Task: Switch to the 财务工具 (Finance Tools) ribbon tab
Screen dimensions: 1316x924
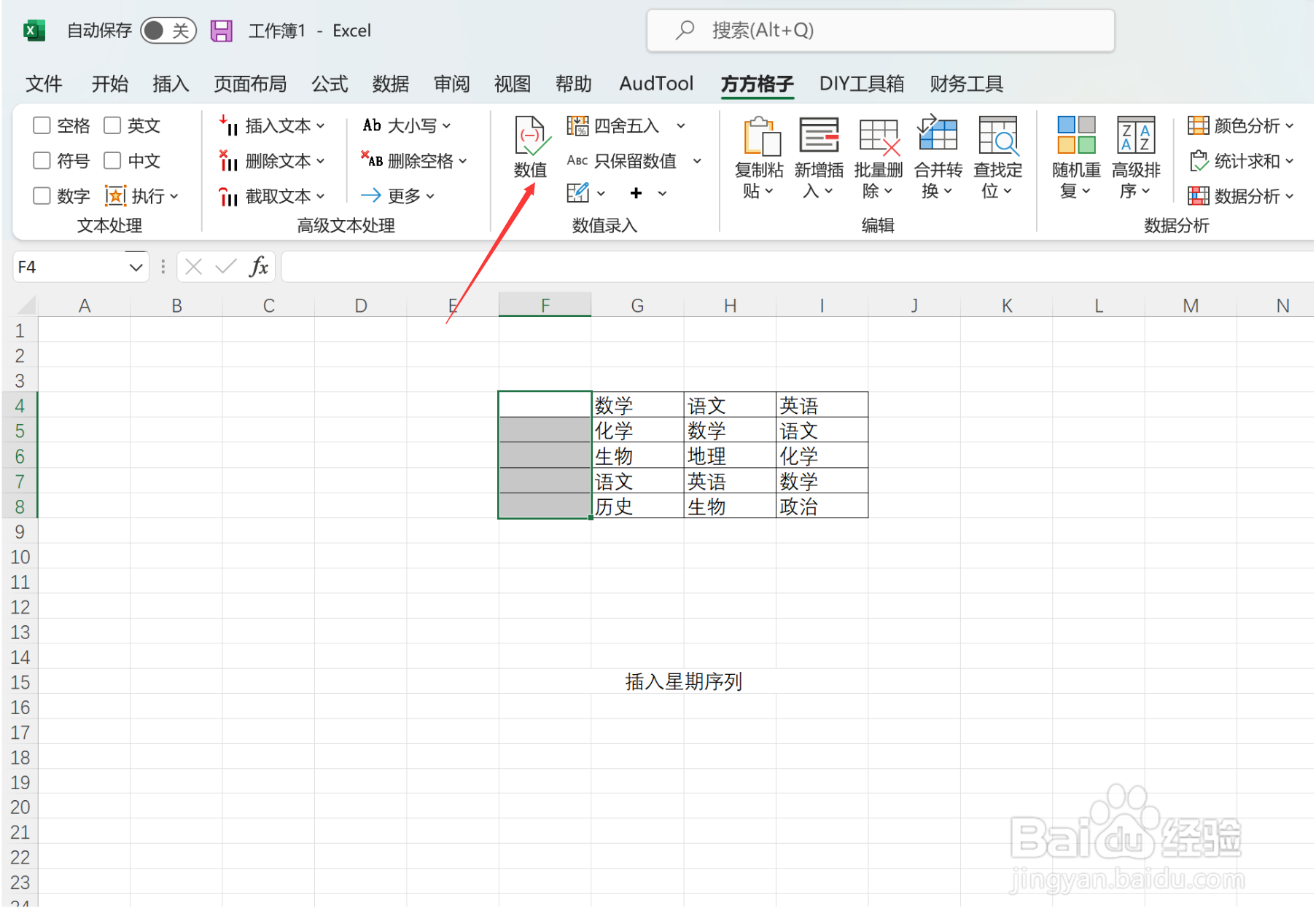Action: click(x=967, y=84)
